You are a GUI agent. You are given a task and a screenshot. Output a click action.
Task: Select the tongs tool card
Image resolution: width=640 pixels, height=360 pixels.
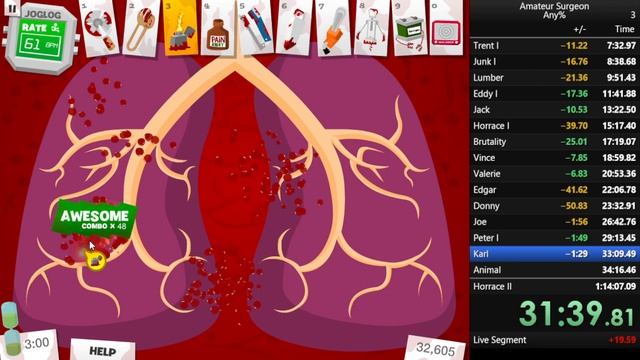point(141,28)
